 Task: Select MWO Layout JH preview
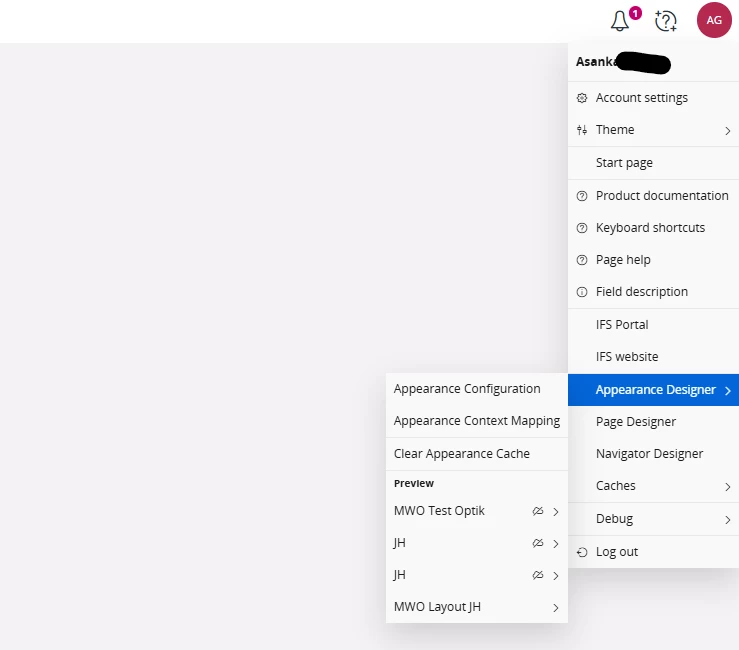(x=476, y=608)
